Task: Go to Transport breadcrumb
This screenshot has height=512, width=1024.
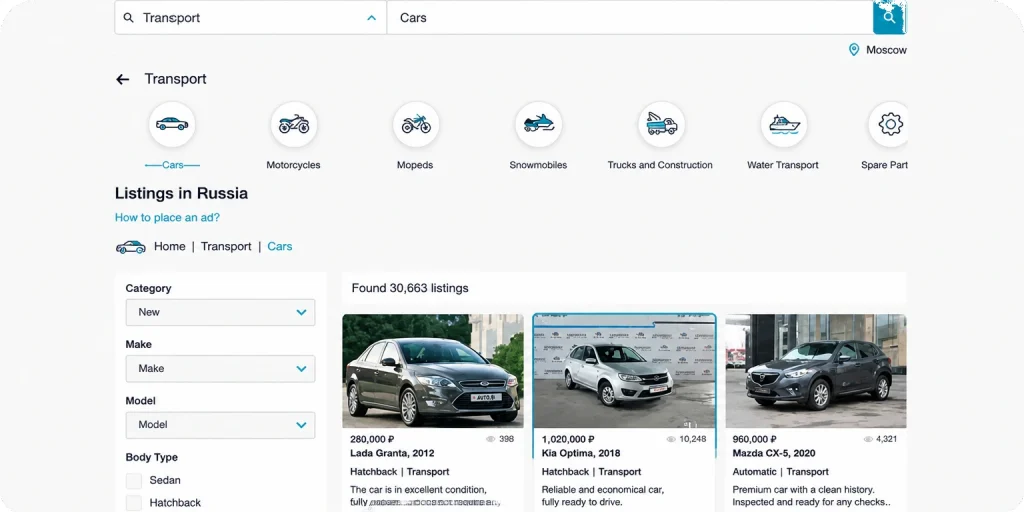Action: (x=226, y=246)
